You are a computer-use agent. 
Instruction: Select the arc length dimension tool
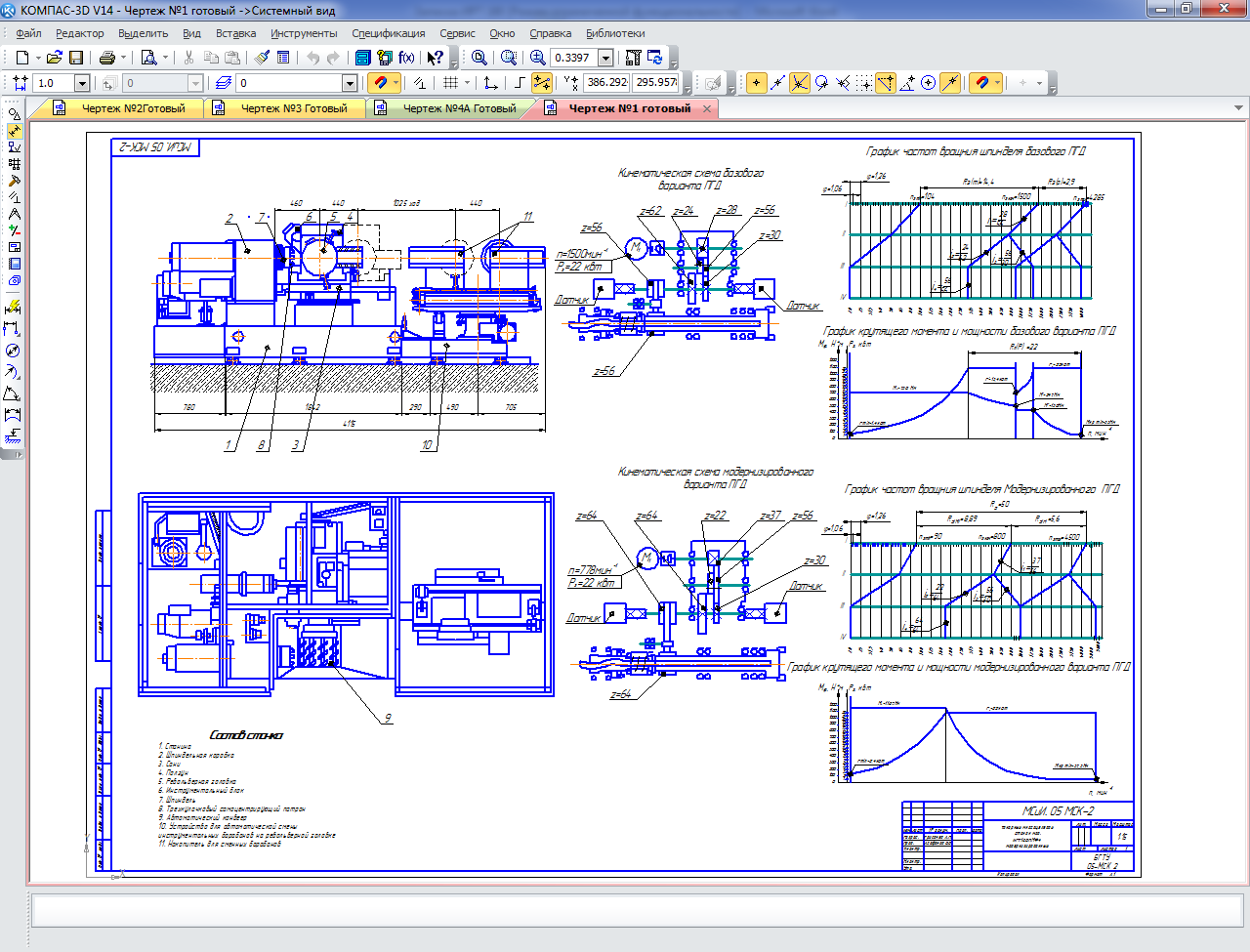click(x=14, y=415)
